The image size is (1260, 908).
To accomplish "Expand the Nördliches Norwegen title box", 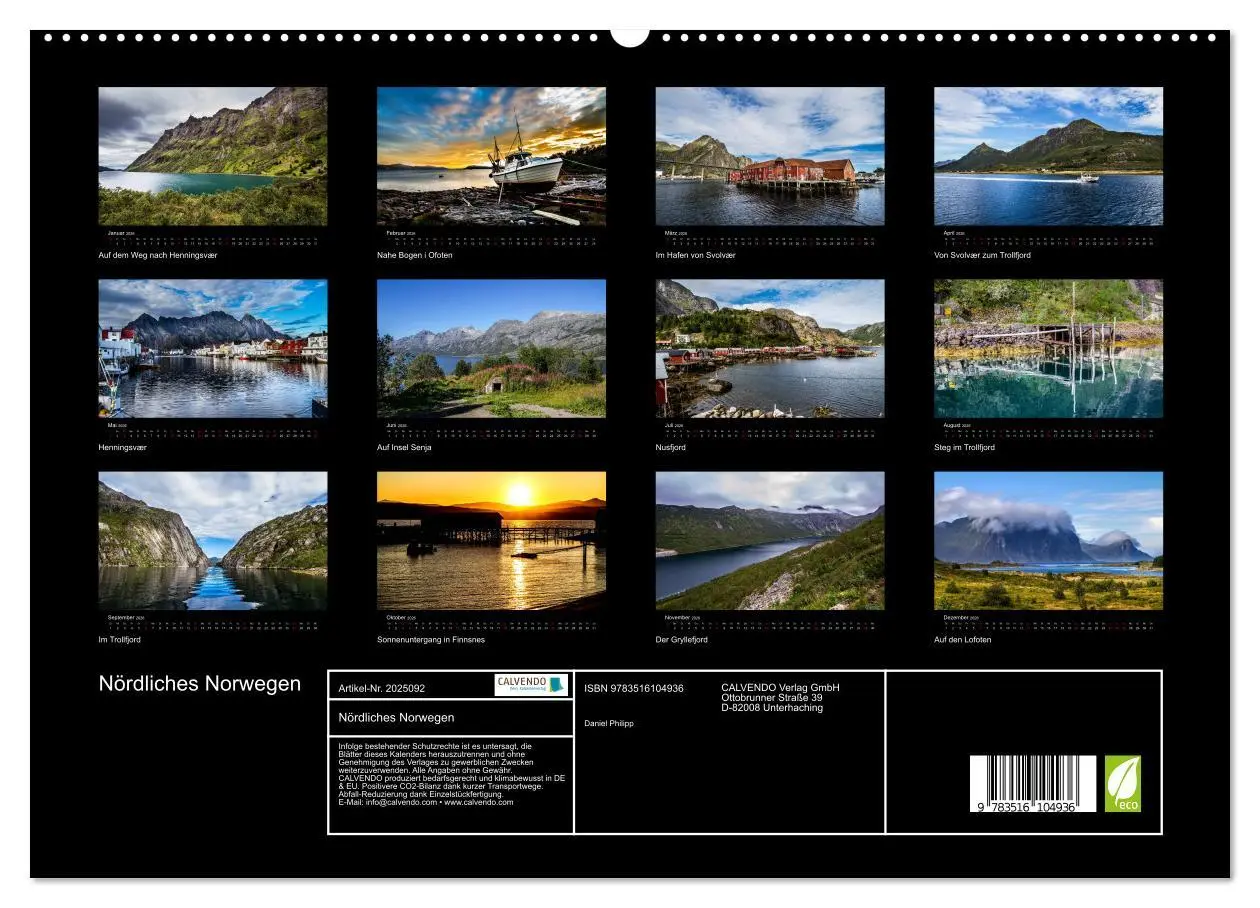I will [396, 717].
